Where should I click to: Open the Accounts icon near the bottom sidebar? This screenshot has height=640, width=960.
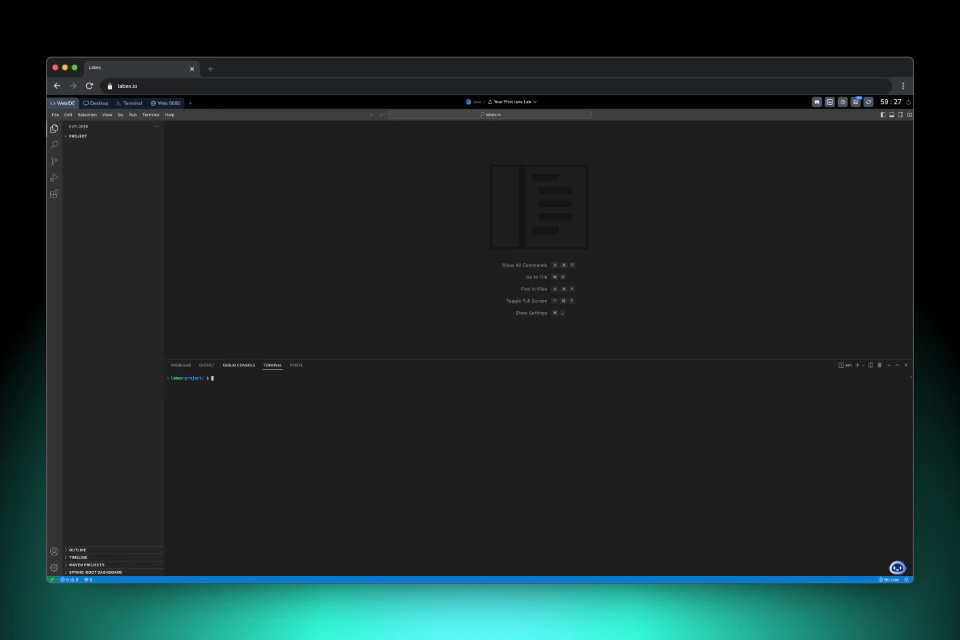(x=54, y=551)
